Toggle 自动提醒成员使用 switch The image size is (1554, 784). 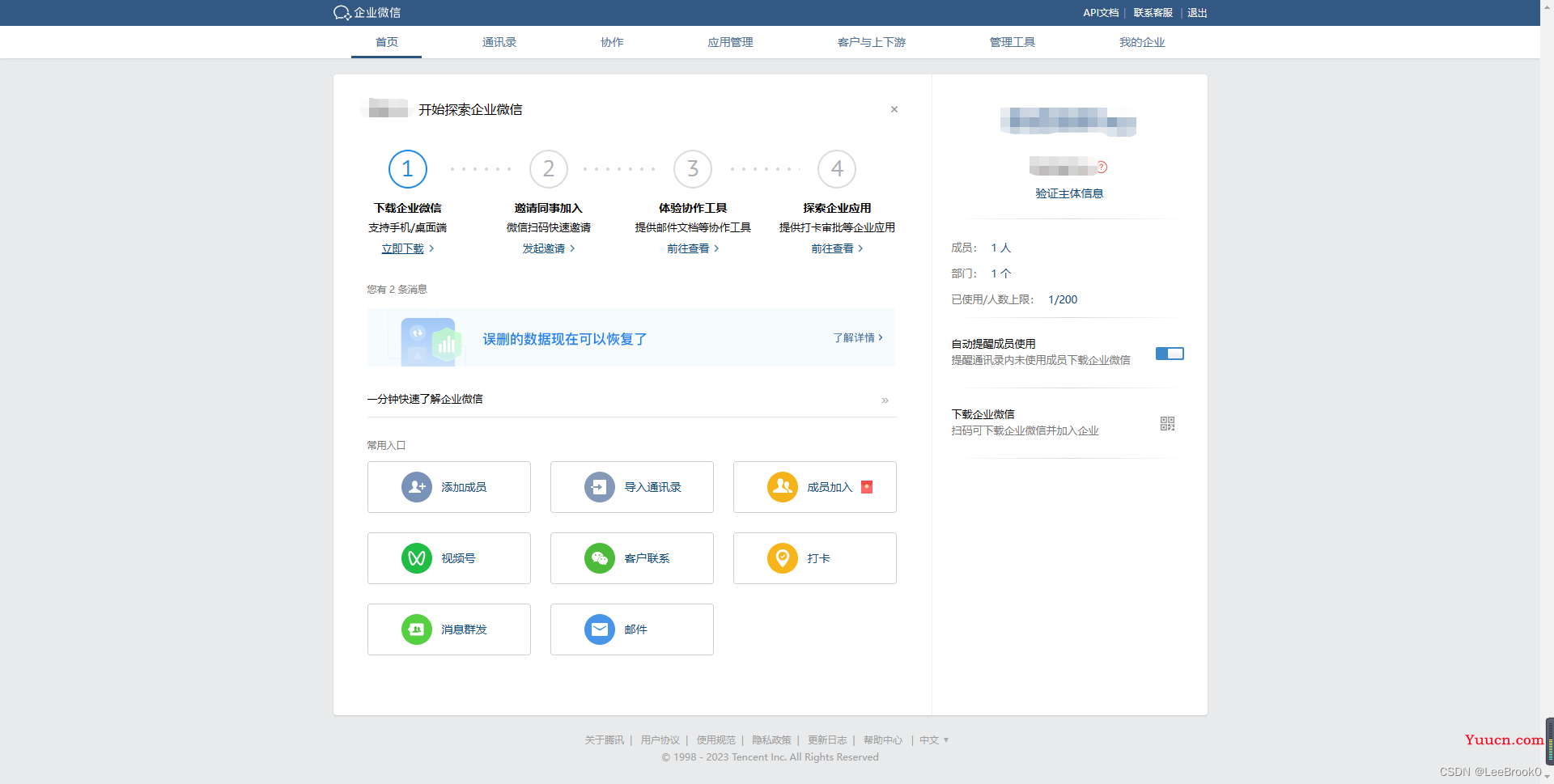point(1170,354)
